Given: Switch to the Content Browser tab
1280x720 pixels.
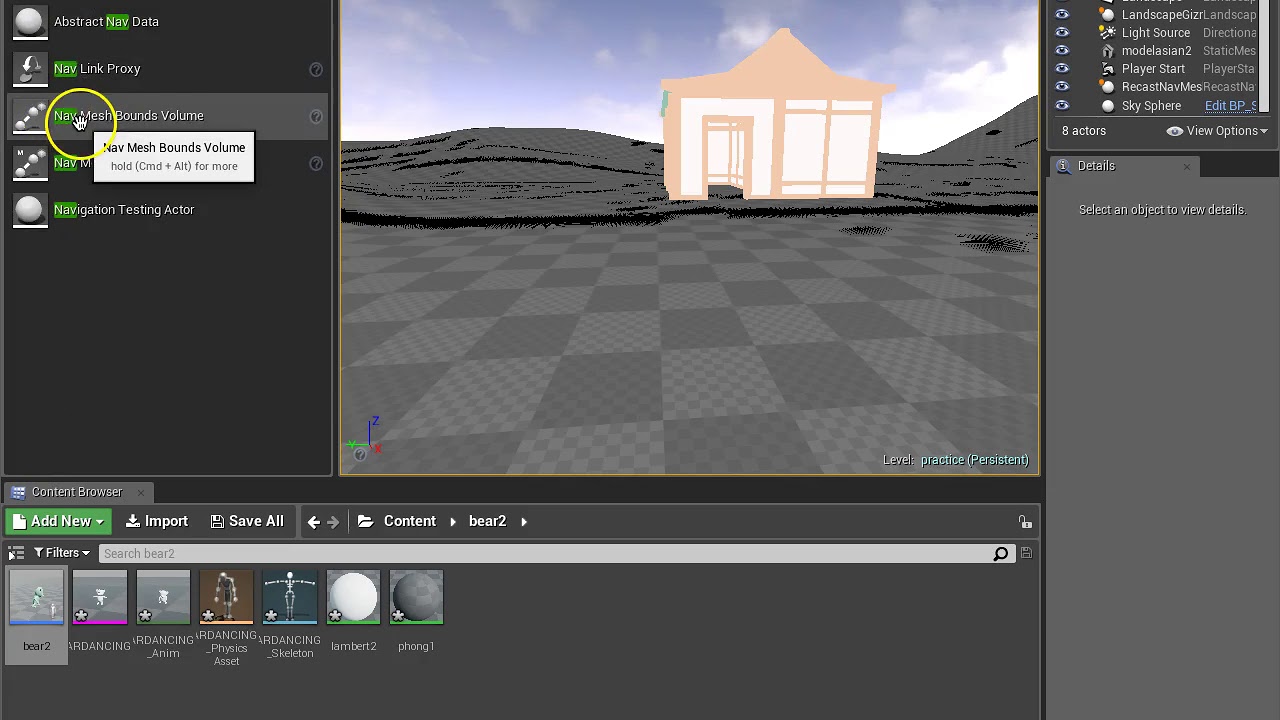Looking at the screenshot, I should (x=76, y=492).
